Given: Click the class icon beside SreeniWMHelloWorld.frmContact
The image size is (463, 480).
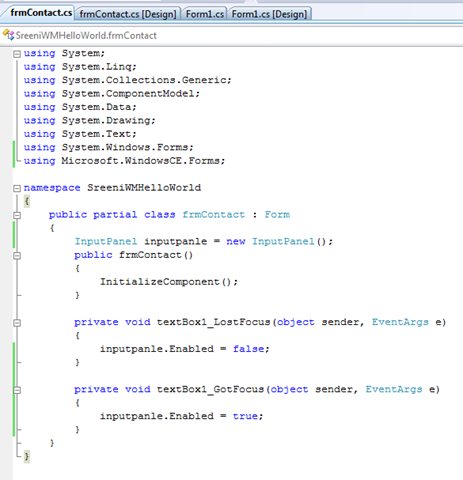Looking at the screenshot, I should (x=8, y=35).
